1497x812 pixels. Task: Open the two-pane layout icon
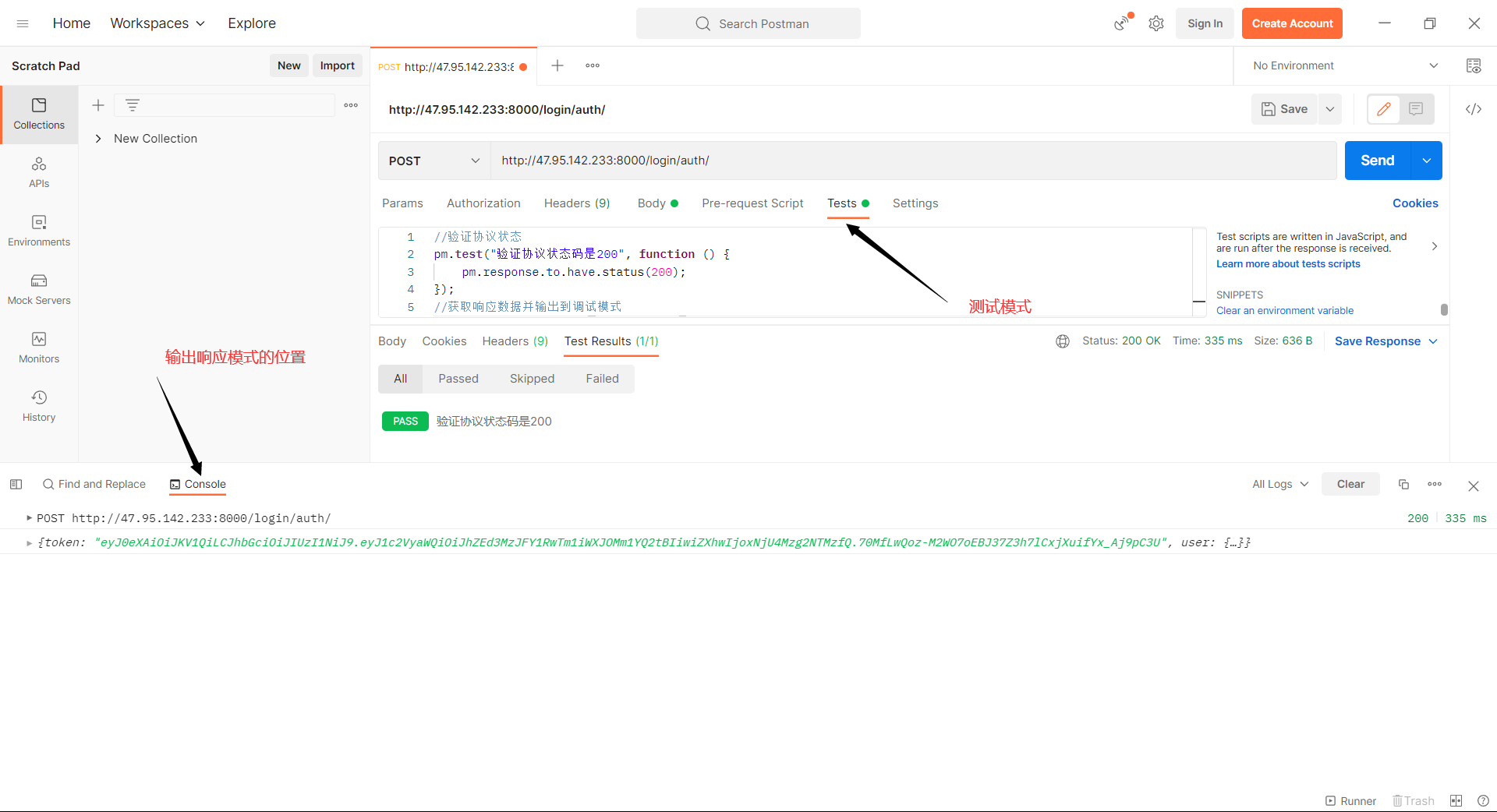pyautogui.click(x=1456, y=800)
